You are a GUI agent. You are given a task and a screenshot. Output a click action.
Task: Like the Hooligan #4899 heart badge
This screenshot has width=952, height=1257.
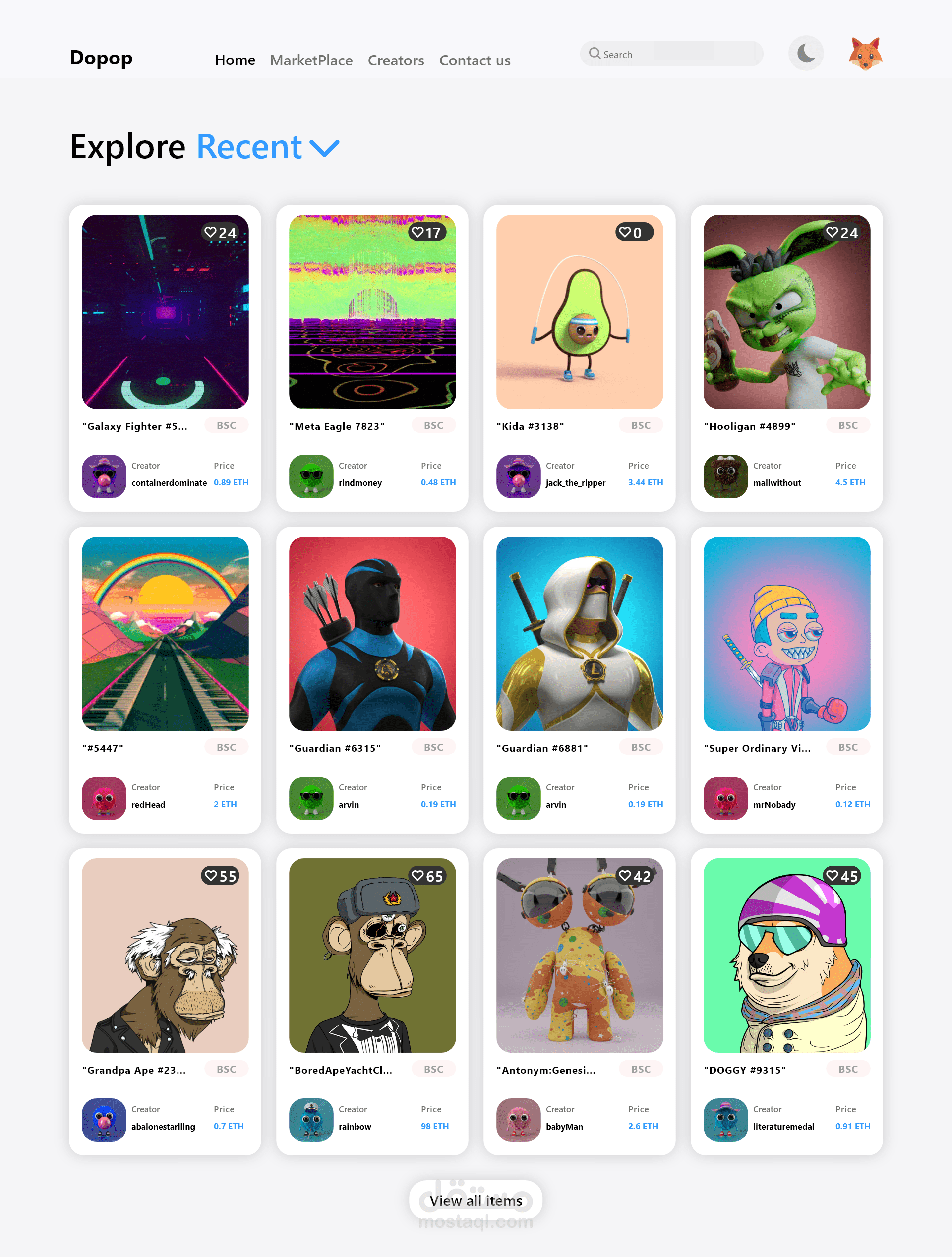coord(832,233)
